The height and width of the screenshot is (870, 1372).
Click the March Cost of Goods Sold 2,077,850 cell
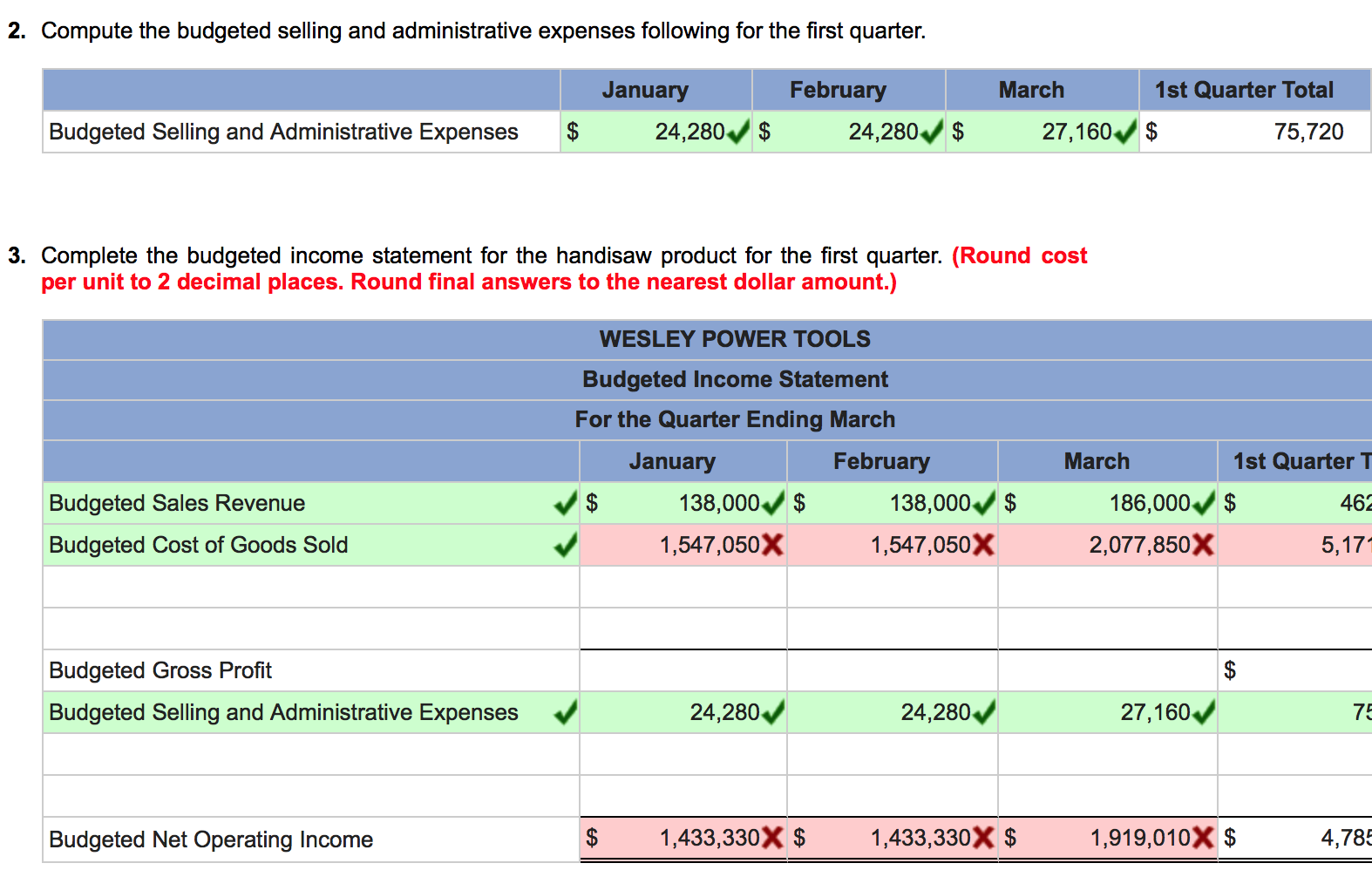click(1108, 545)
